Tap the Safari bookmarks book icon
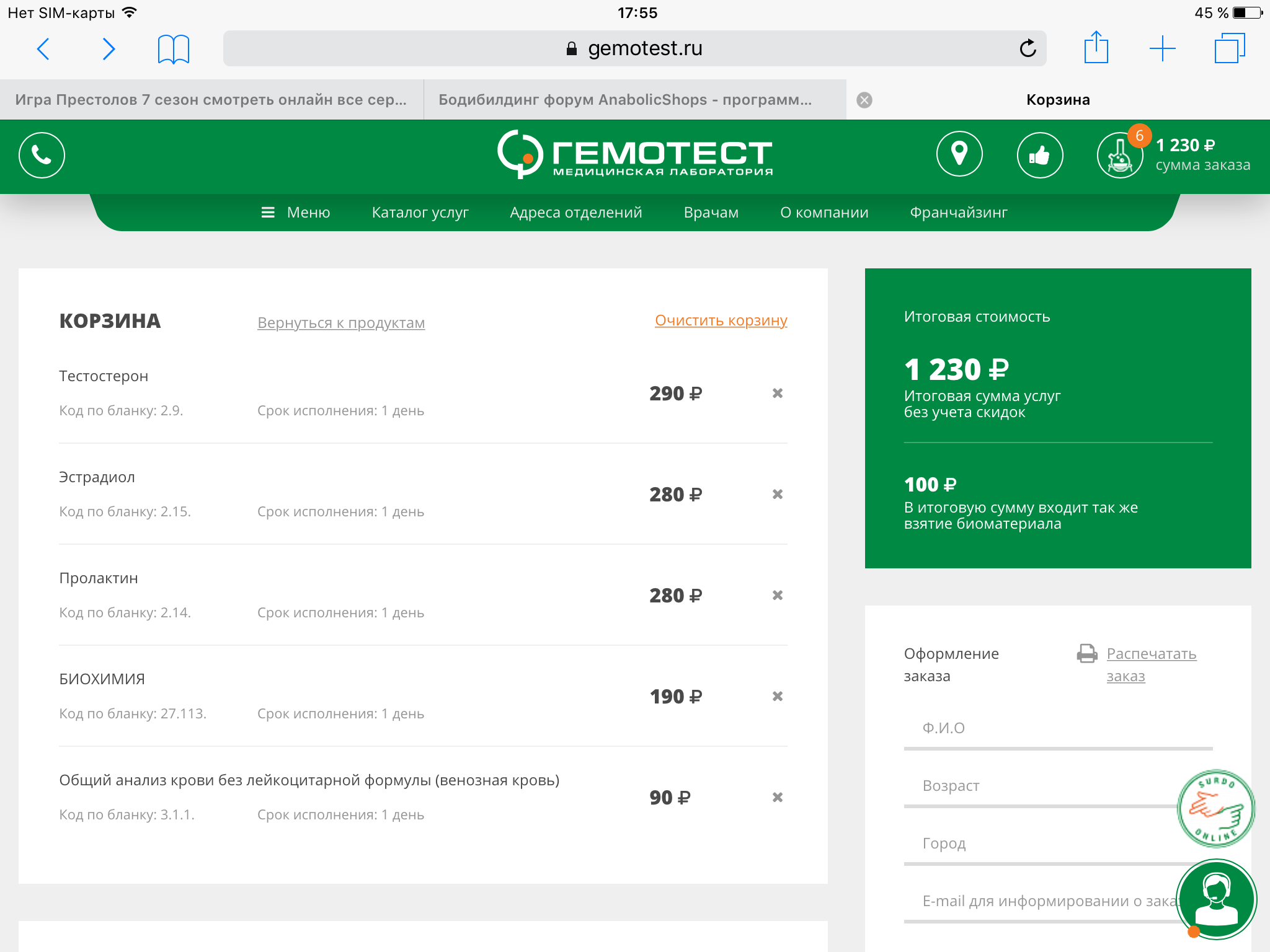1270x952 pixels. 173,49
